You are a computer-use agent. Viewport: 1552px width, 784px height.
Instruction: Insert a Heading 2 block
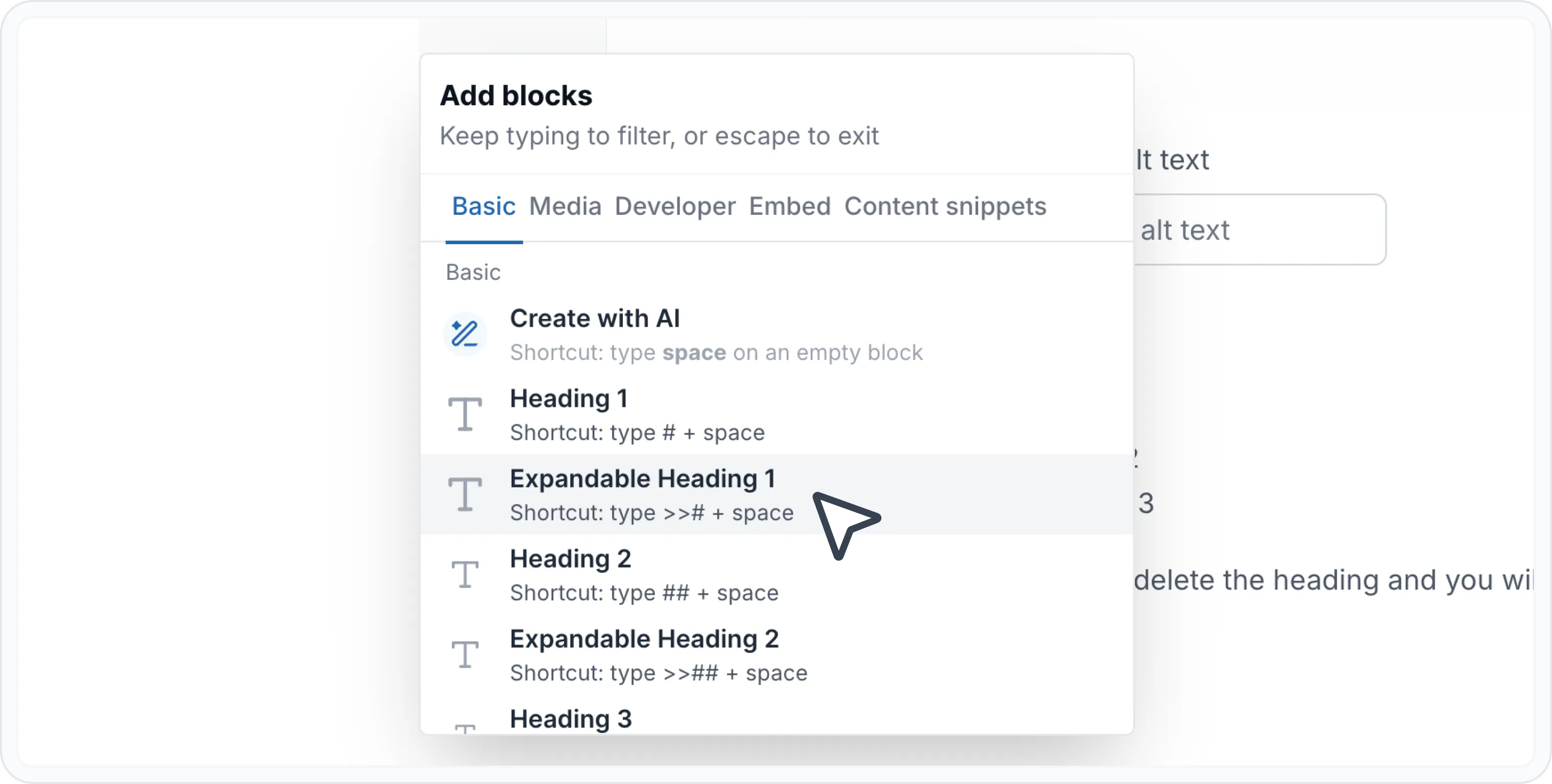click(777, 574)
